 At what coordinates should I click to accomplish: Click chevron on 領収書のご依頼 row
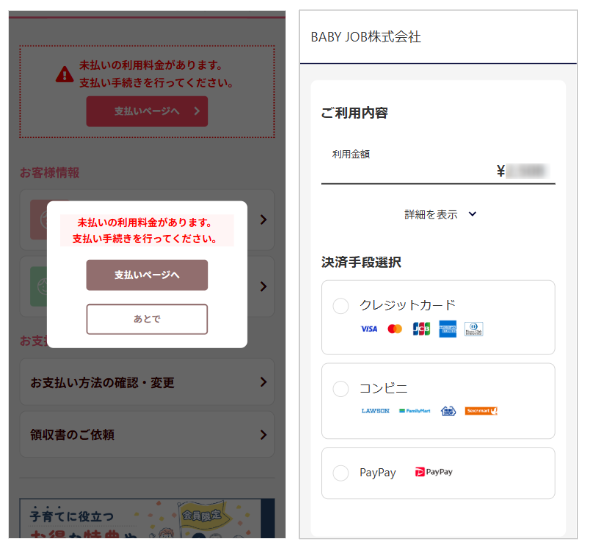coord(263,435)
